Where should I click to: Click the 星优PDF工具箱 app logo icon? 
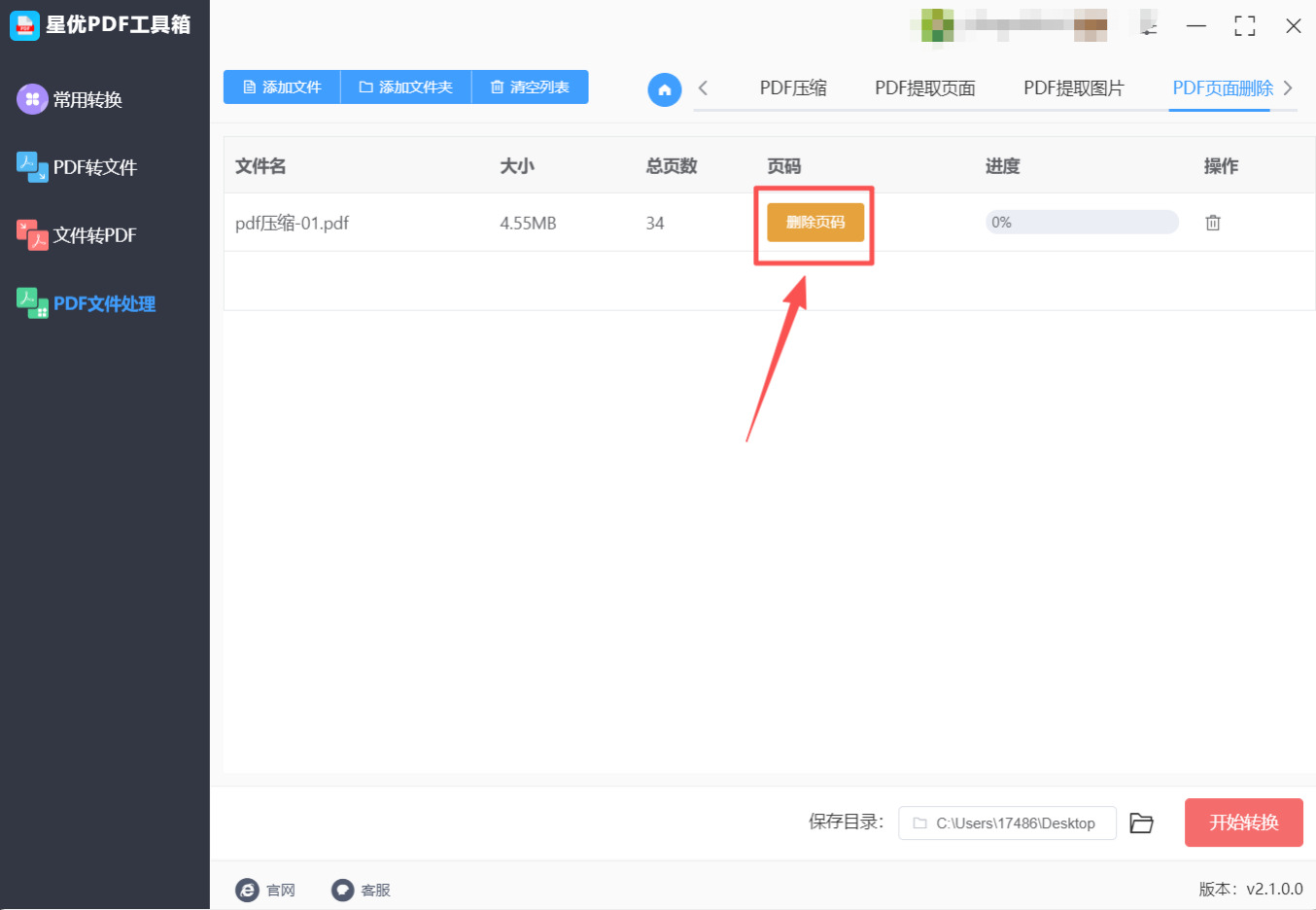click(x=24, y=25)
